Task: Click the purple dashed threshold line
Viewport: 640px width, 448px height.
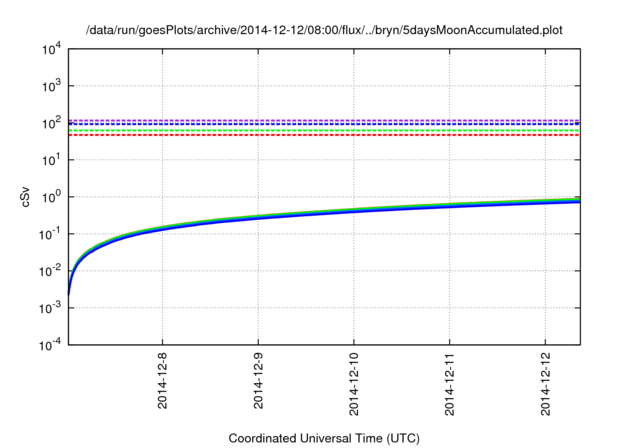Action: (324, 120)
